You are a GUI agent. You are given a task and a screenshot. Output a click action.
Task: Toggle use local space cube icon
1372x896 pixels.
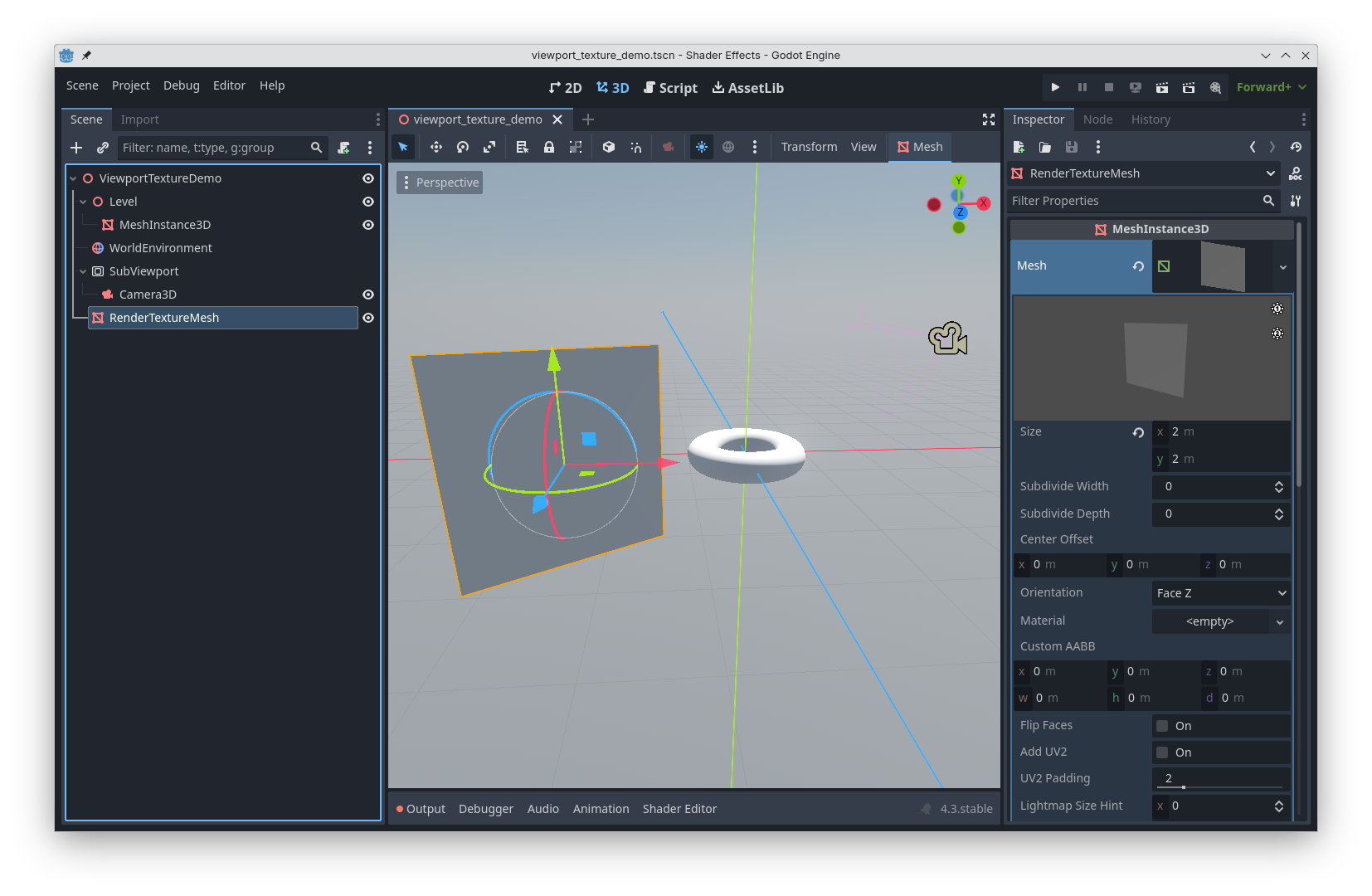[x=609, y=147]
